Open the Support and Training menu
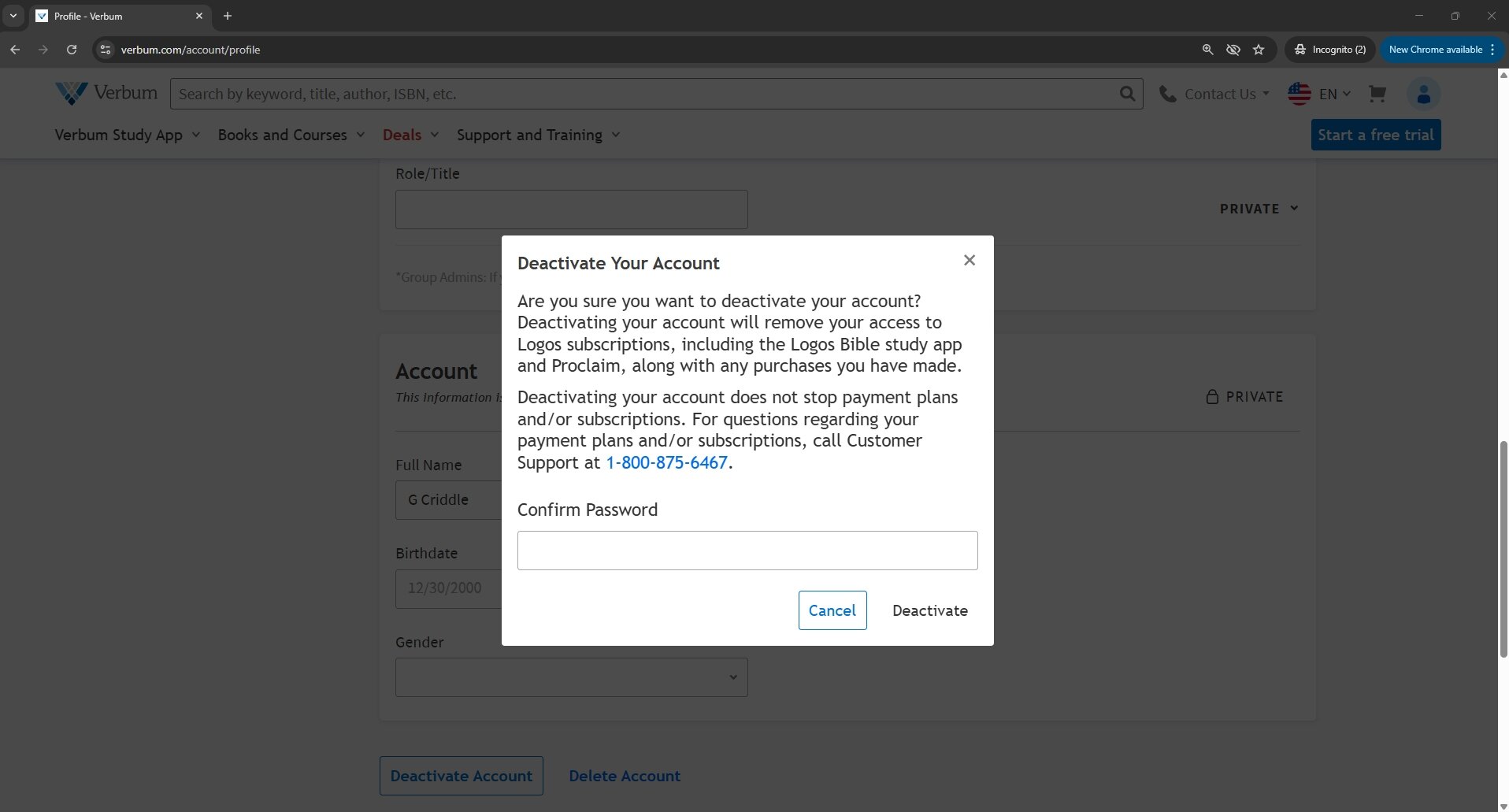Screen dimensions: 1509x812 click(538, 135)
